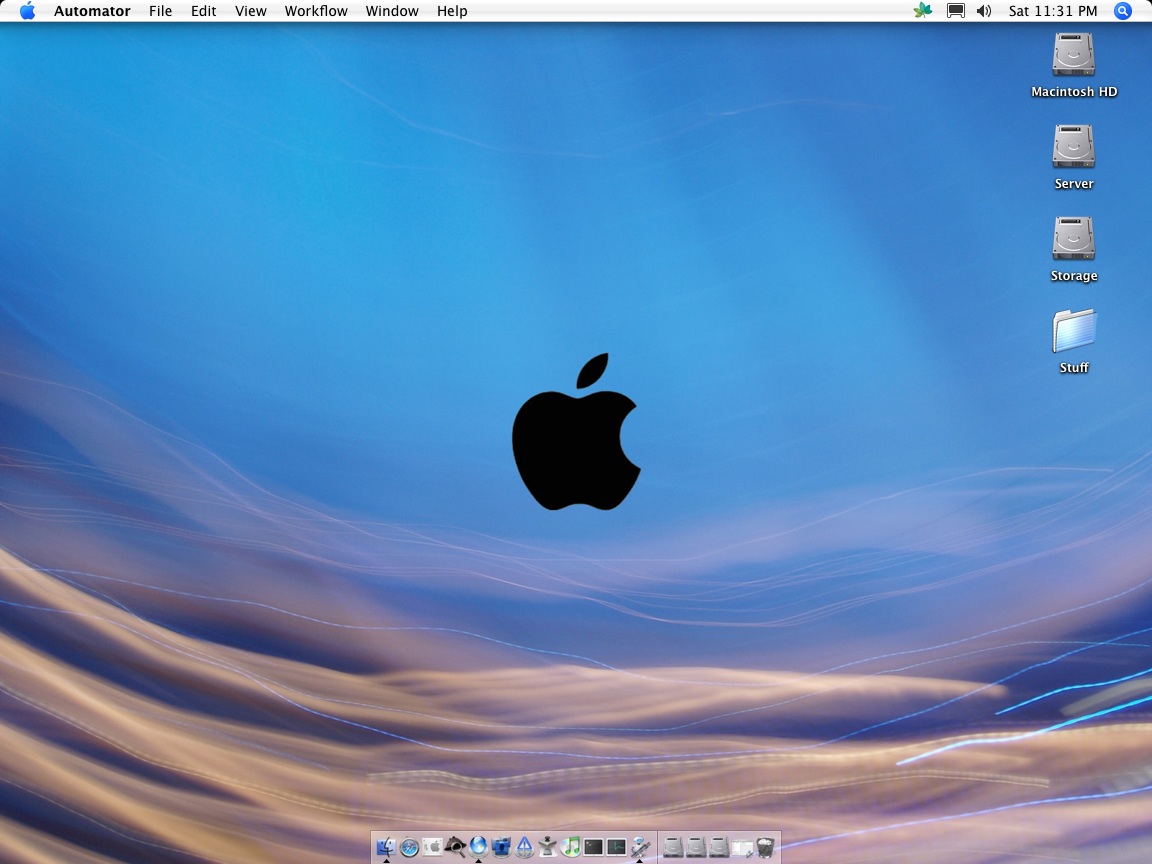The image size is (1152, 864).
Task: Open the Edit menu
Action: 204,11
